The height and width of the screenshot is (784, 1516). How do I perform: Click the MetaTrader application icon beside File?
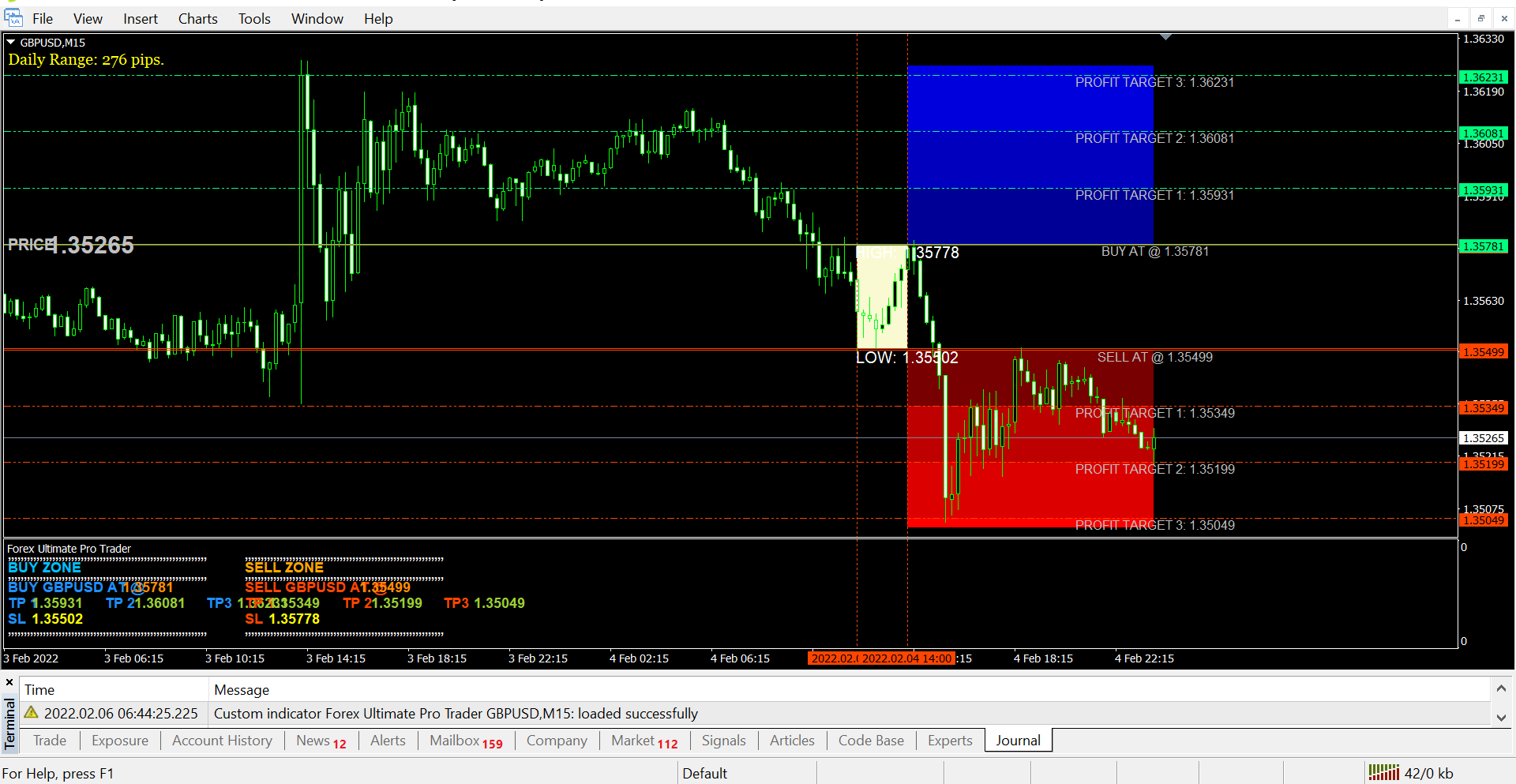coord(13,17)
